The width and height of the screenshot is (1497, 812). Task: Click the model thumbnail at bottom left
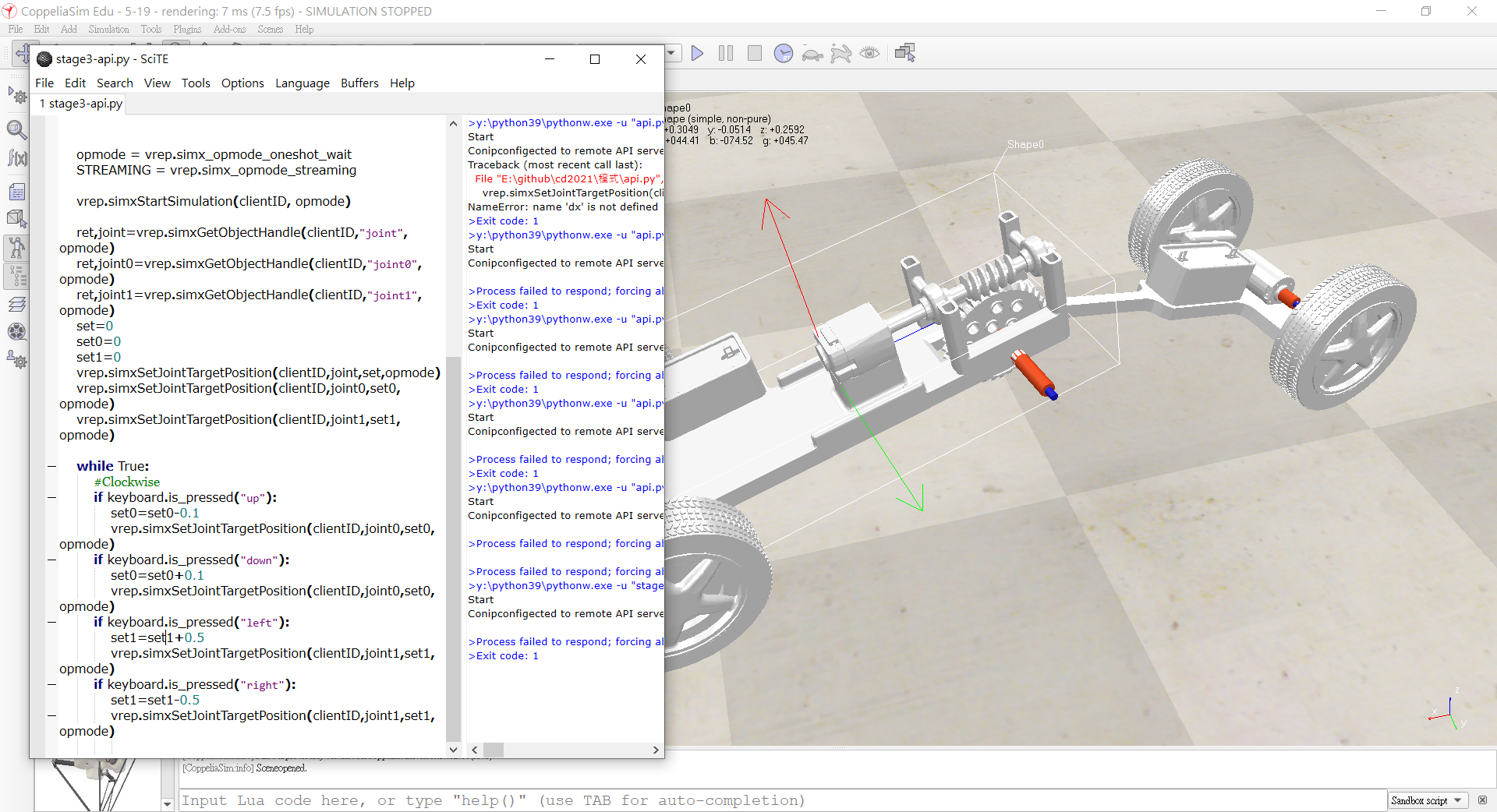97,784
